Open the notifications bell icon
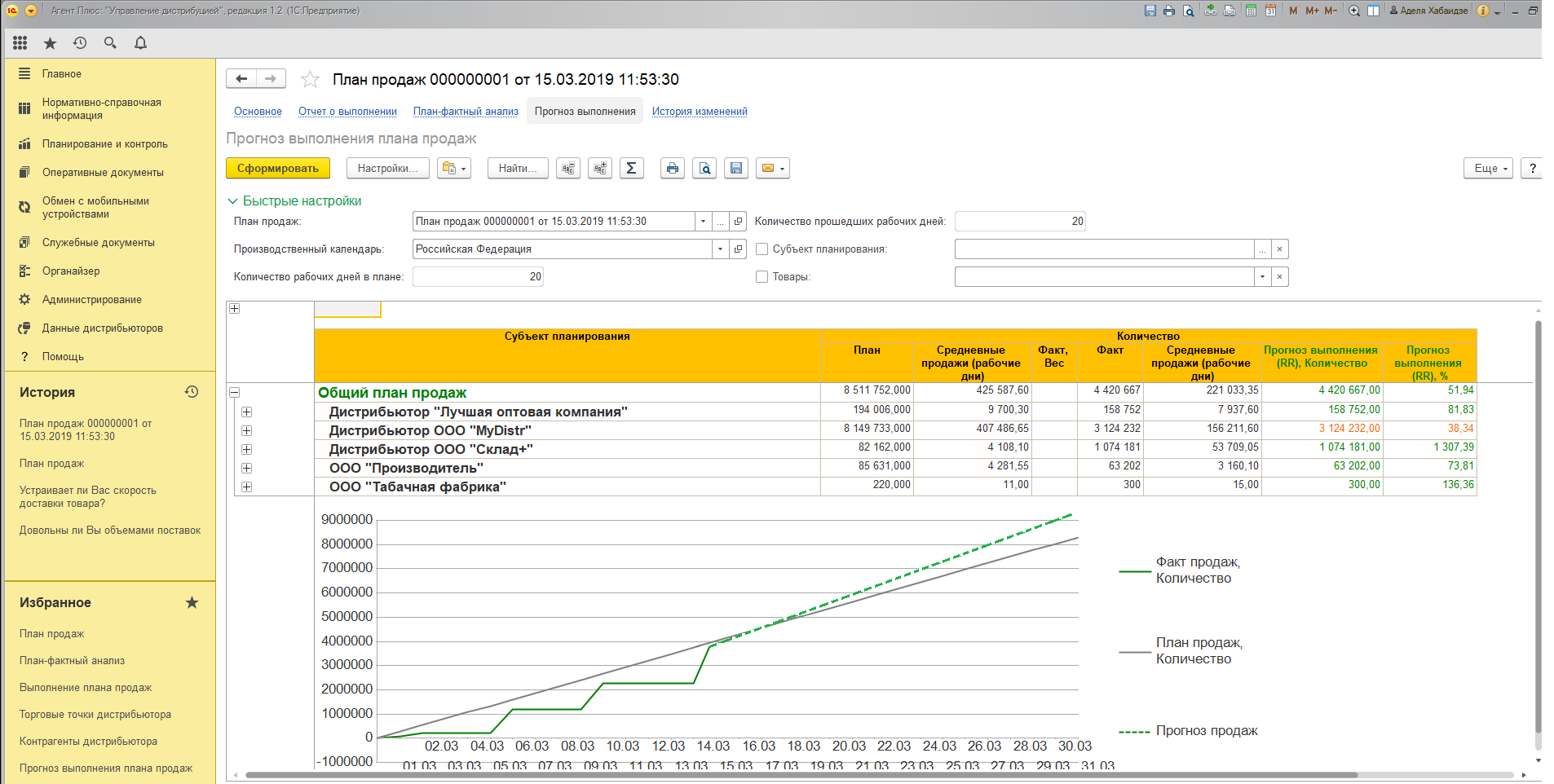This screenshot has width=1554, height=784. [x=140, y=43]
